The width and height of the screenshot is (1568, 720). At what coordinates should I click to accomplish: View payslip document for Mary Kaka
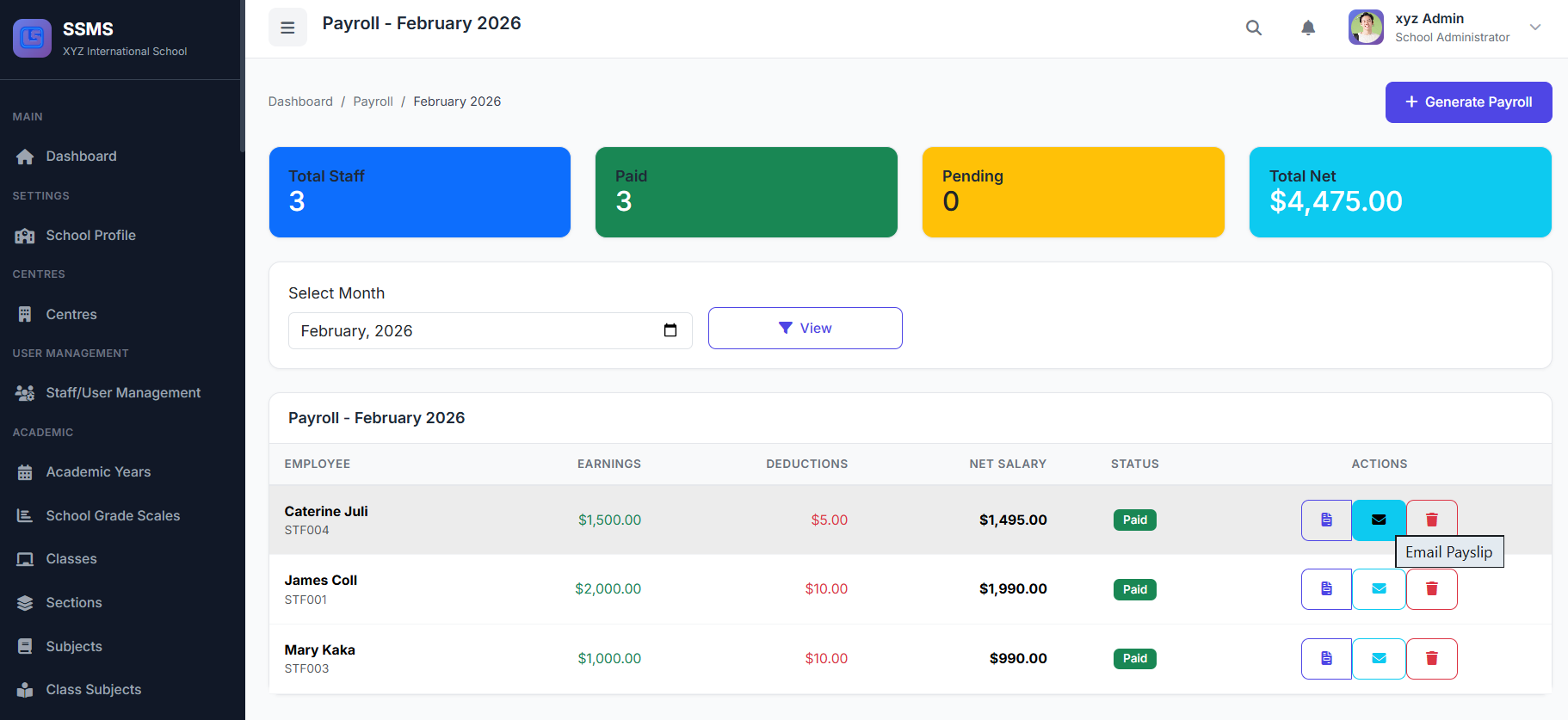[x=1325, y=659]
